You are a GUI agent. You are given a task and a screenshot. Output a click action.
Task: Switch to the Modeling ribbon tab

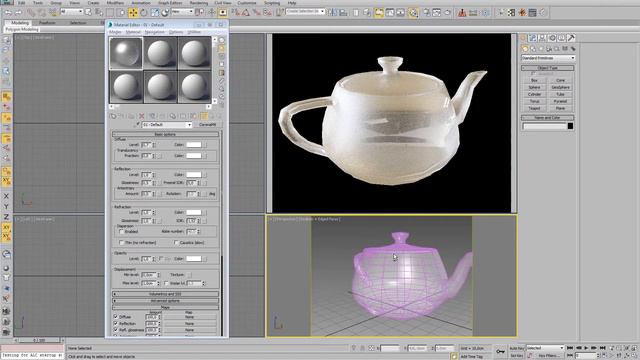pos(20,23)
